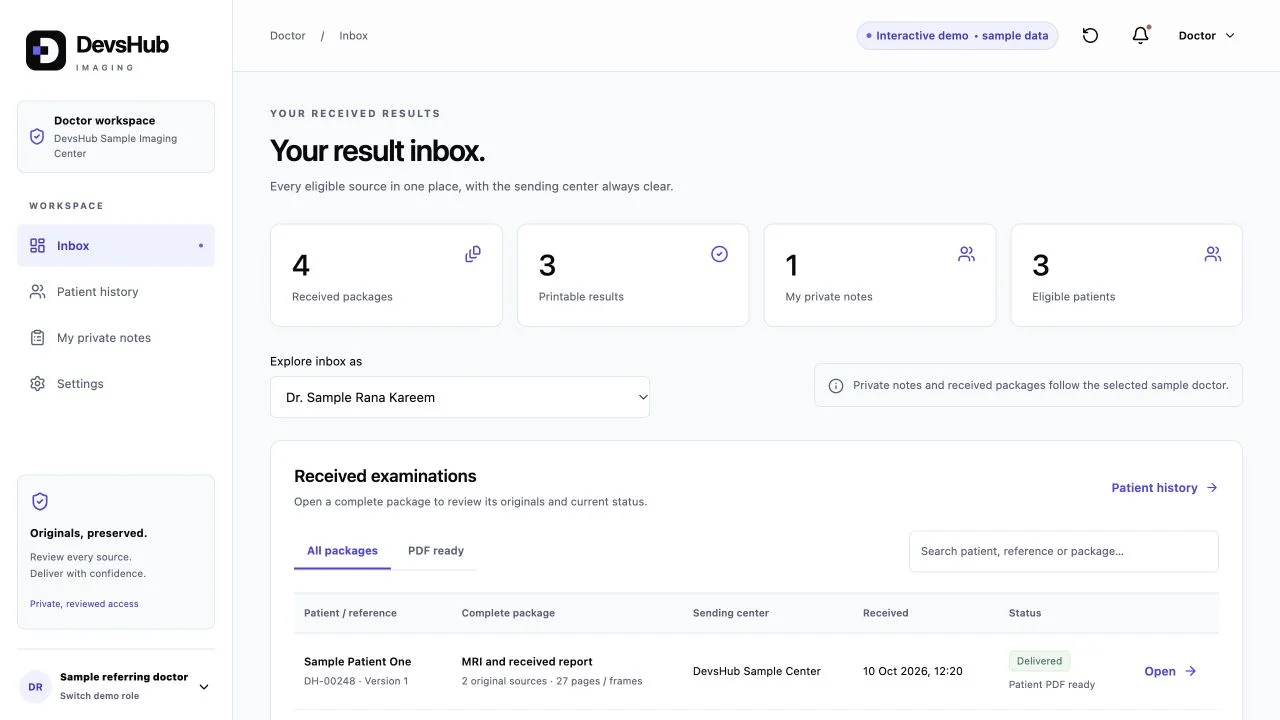
Task: Click the people icon on Eligible patients card
Action: pyautogui.click(x=1213, y=254)
